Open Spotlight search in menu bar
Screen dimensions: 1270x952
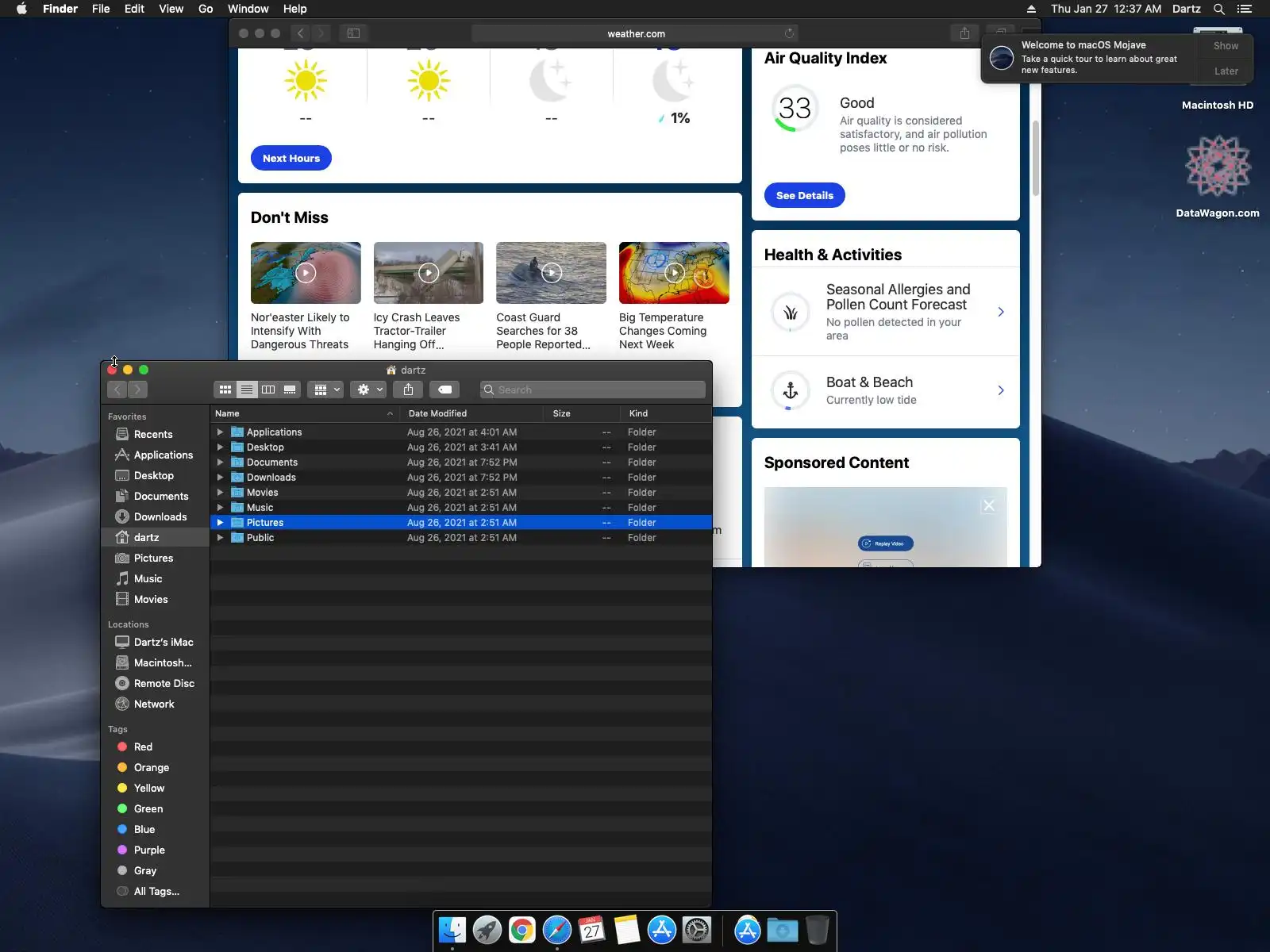1219,9
